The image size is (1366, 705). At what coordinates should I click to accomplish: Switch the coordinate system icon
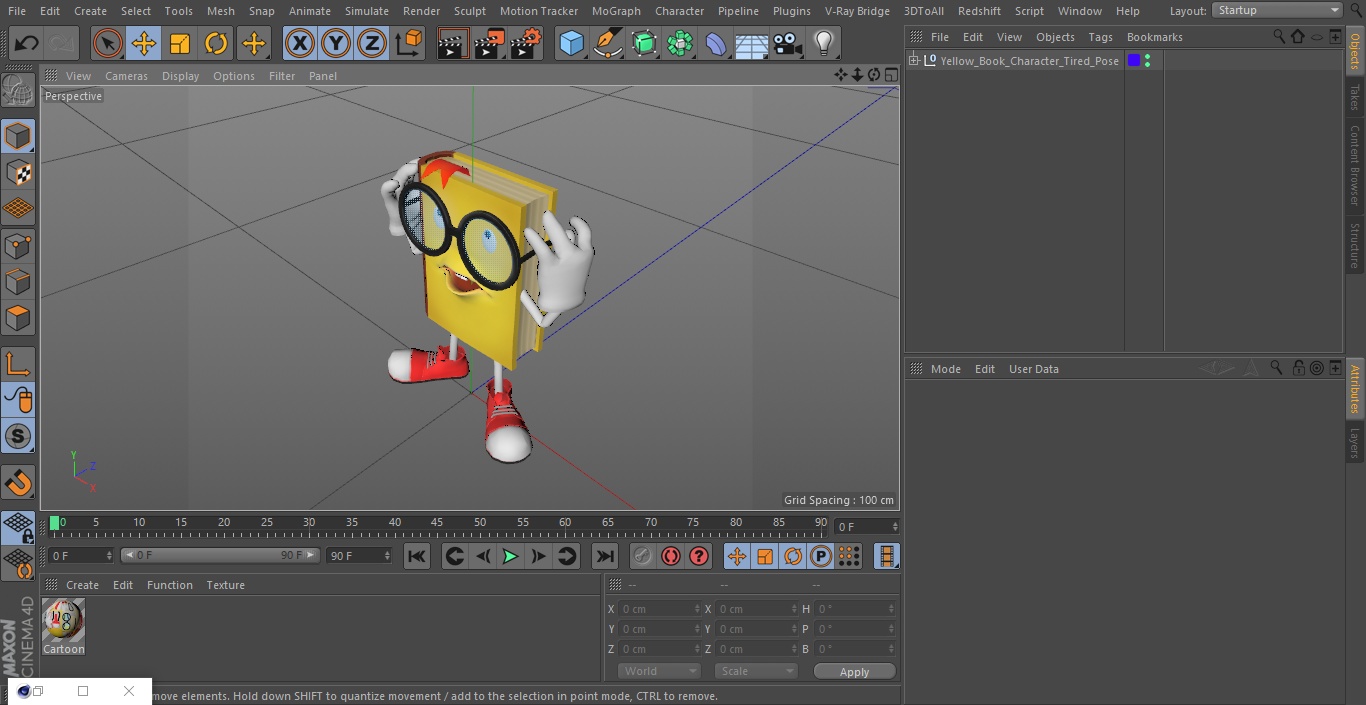pos(409,43)
